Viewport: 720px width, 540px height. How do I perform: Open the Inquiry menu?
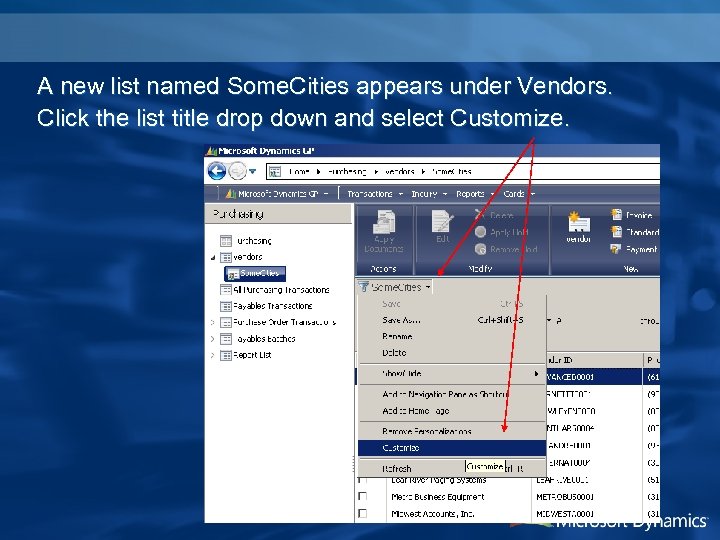point(429,194)
